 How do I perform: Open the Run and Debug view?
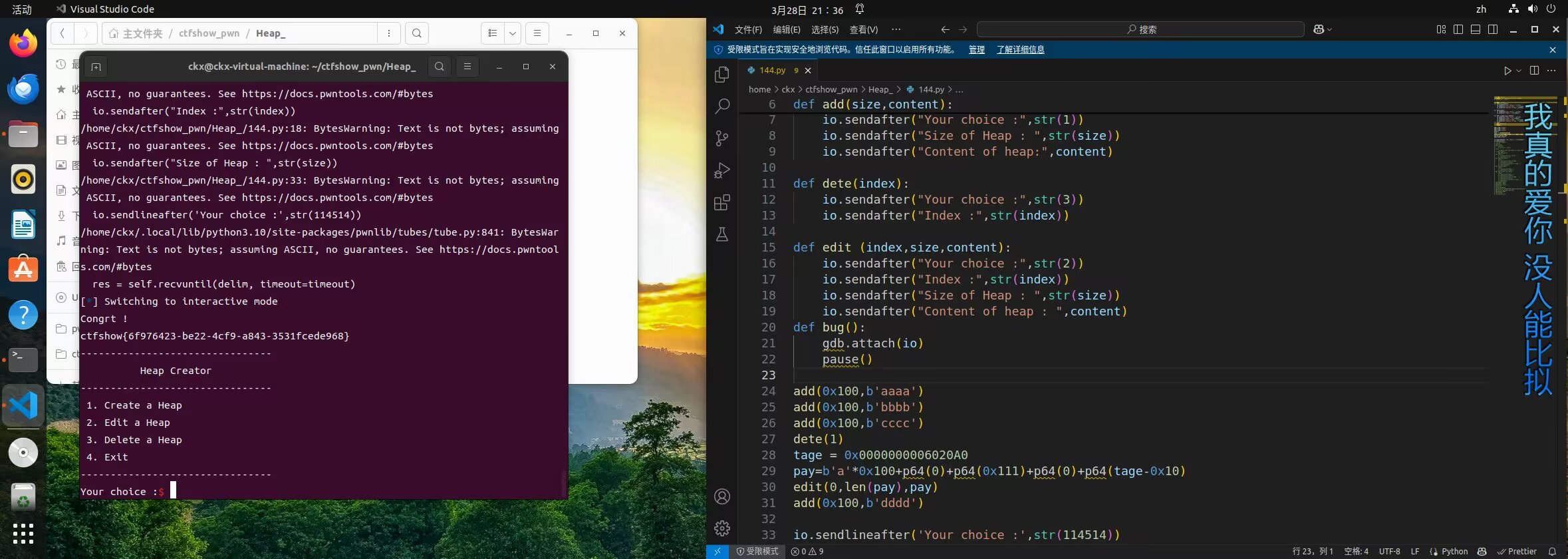(x=721, y=170)
